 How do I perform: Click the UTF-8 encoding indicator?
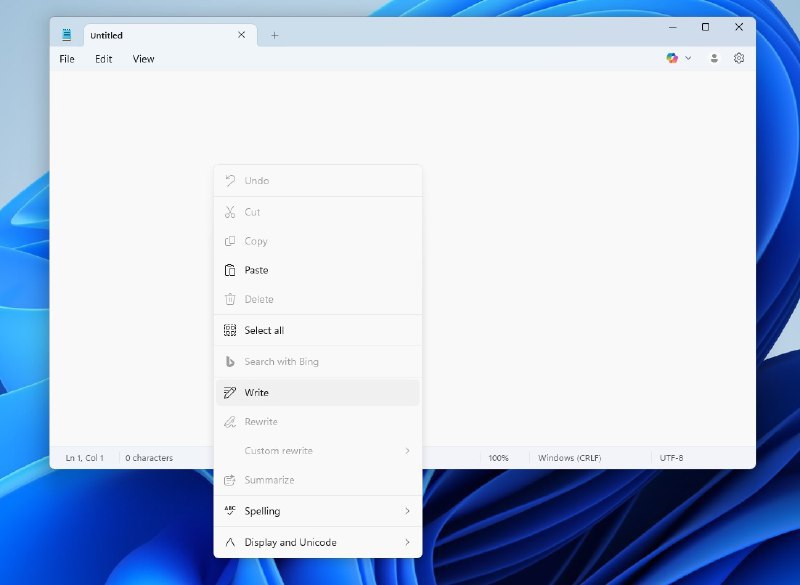(674, 457)
